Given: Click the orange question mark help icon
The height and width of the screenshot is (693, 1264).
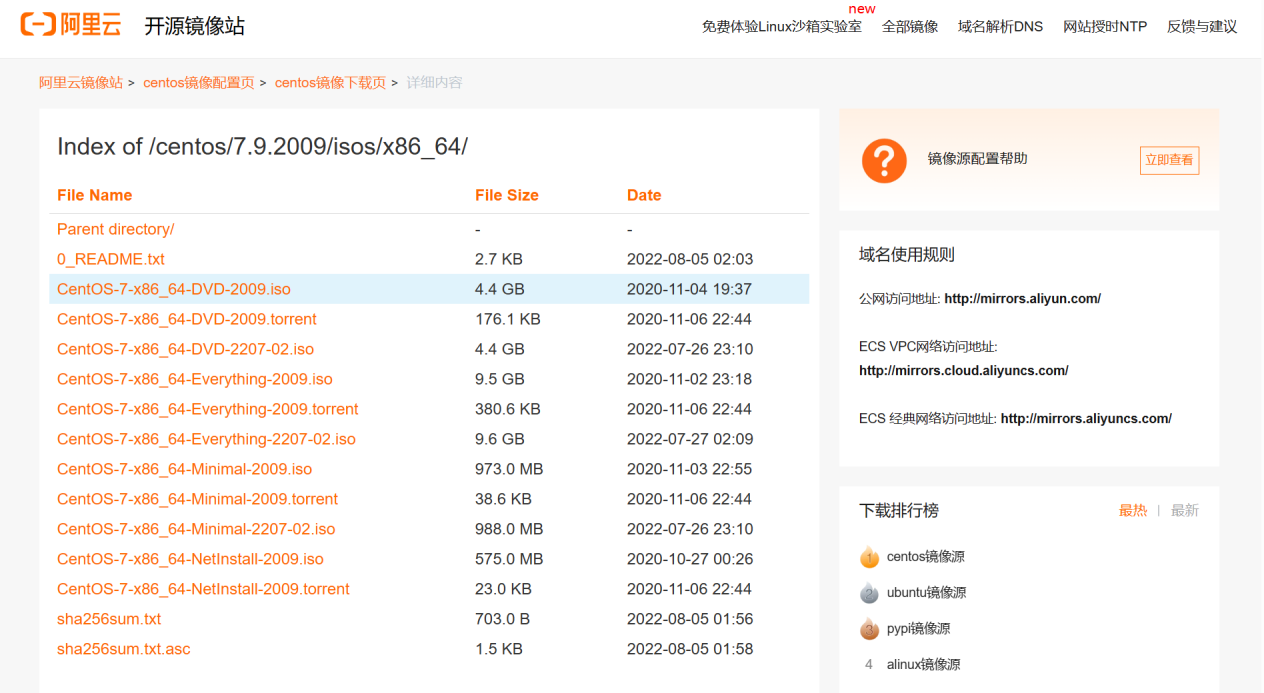Looking at the screenshot, I should point(884,160).
